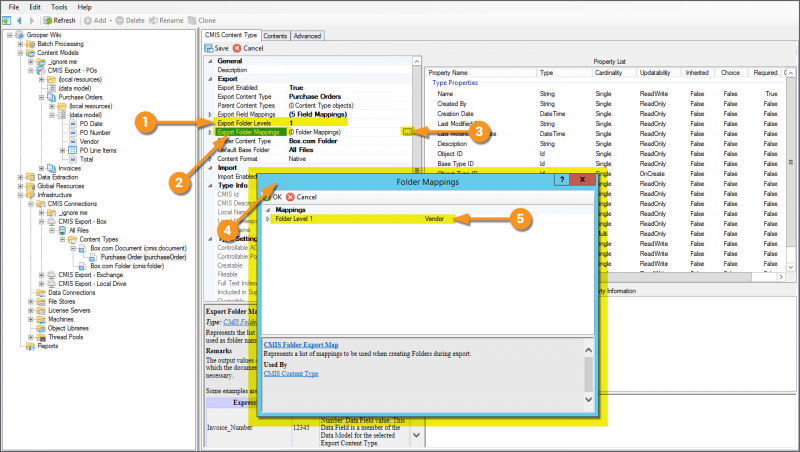Select the Total field in tree

coord(86,159)
